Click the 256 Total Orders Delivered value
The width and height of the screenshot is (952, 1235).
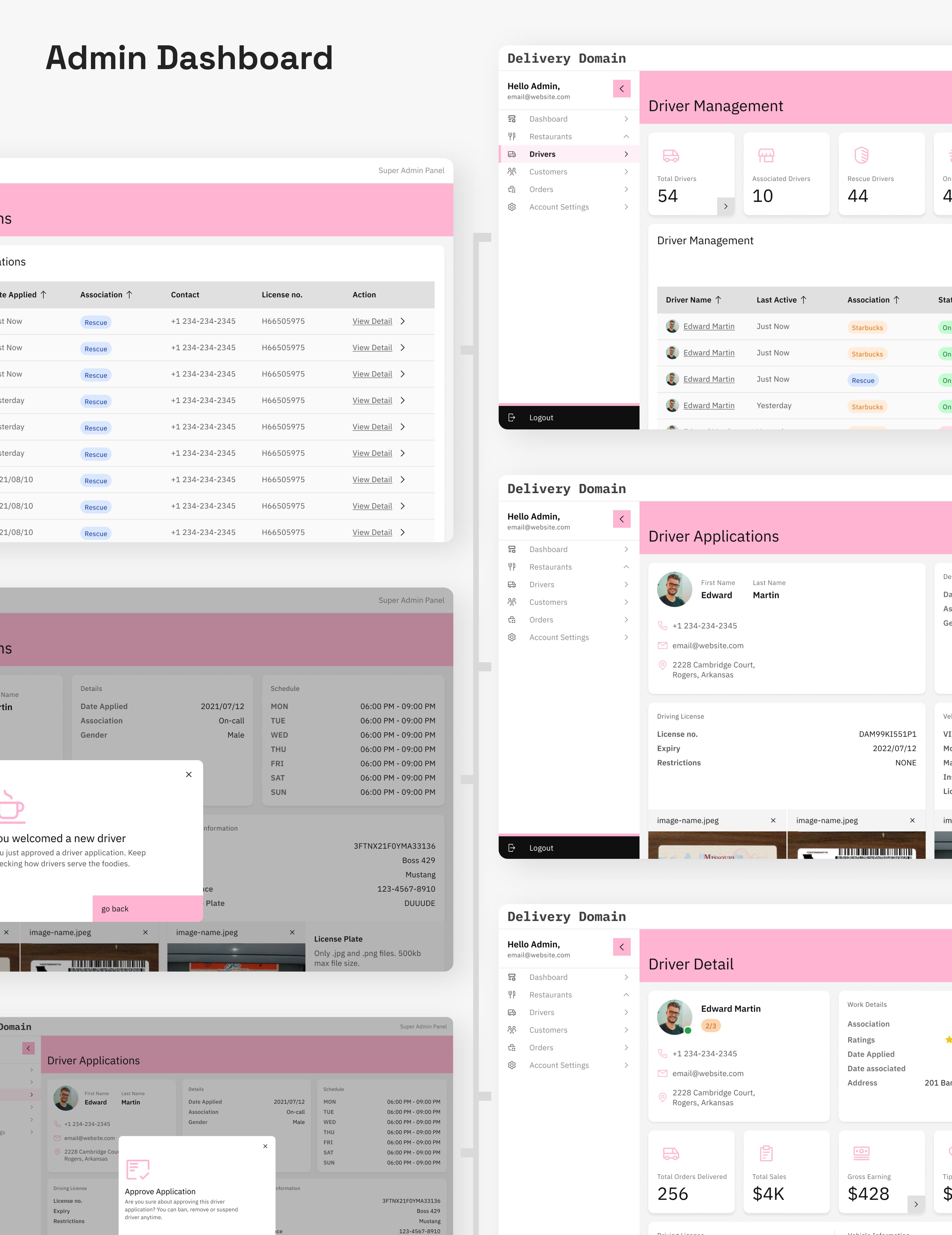pos(673,1193)
